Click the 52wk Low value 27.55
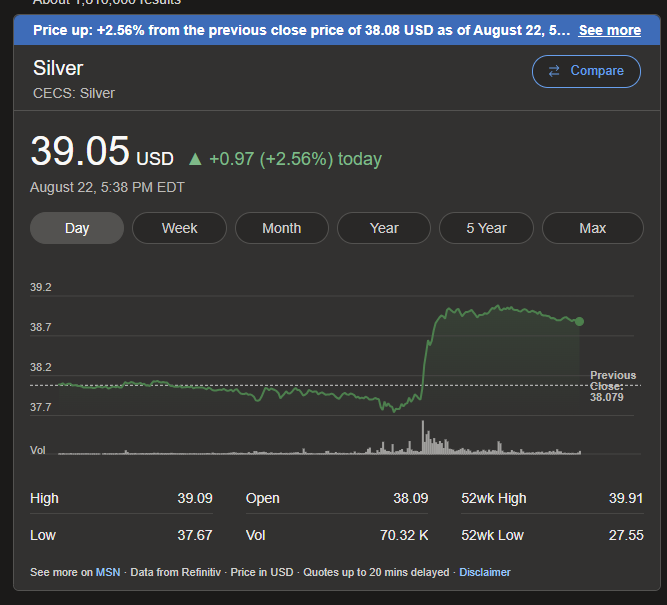This screenshot has width=667, height=605. click(x=626, y=535)
